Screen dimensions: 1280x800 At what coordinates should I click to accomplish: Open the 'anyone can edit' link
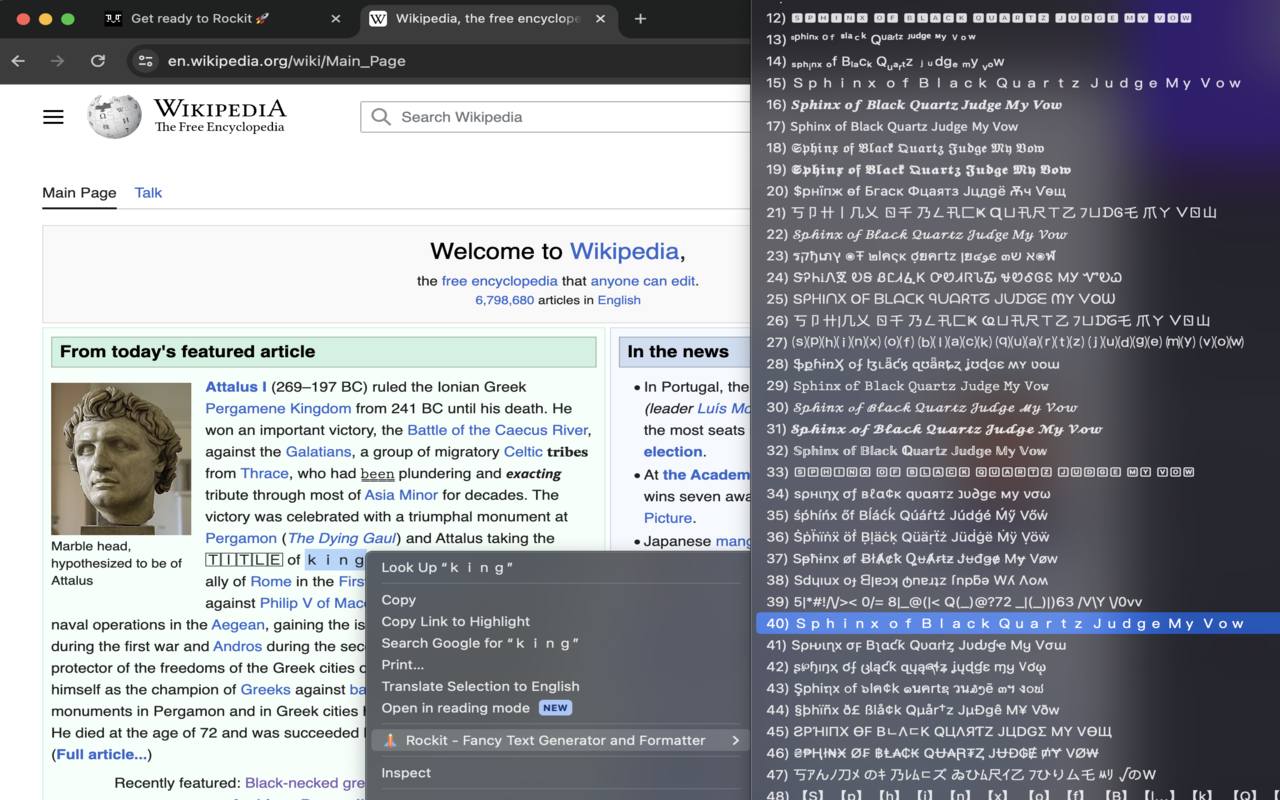642,281
